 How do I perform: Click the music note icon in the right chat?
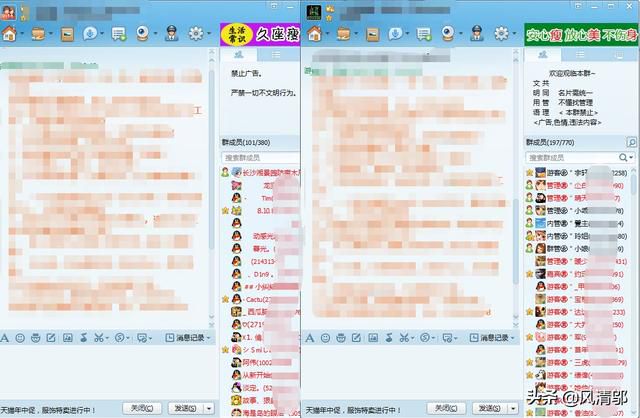click(x=389, y=338)
